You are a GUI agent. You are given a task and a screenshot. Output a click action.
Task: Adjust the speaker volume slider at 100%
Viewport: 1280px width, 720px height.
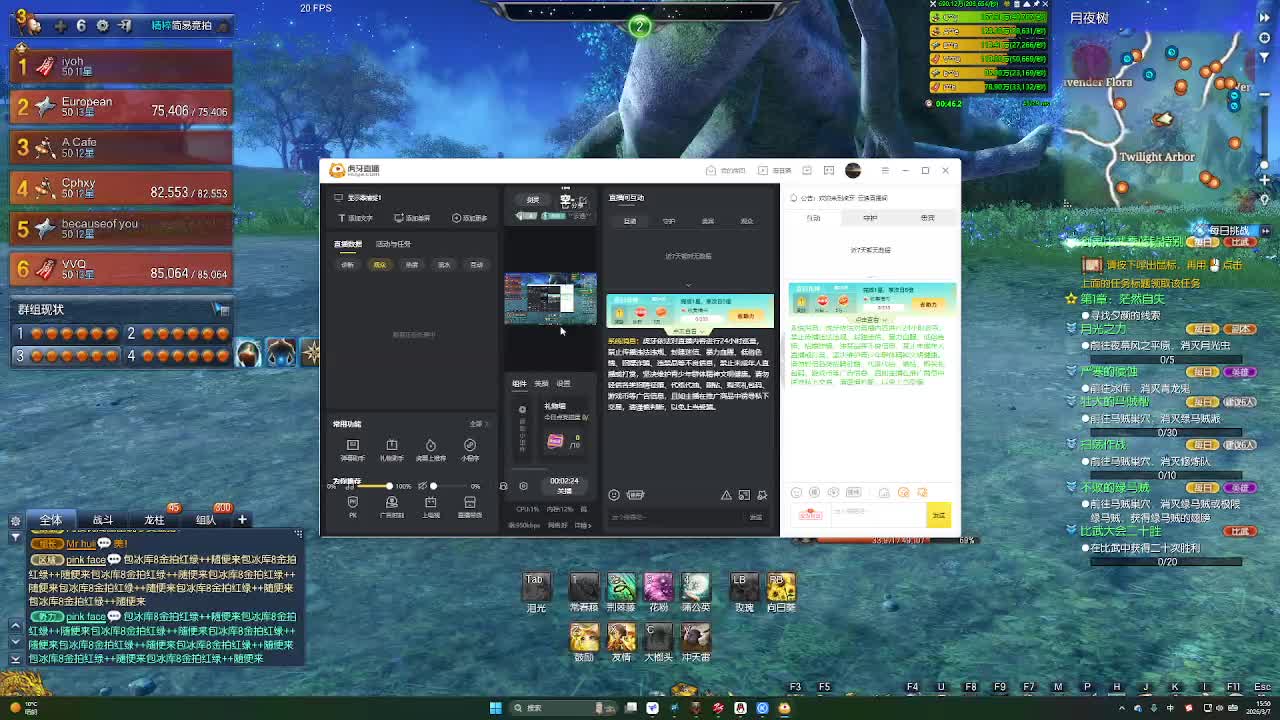coord(389,486)
